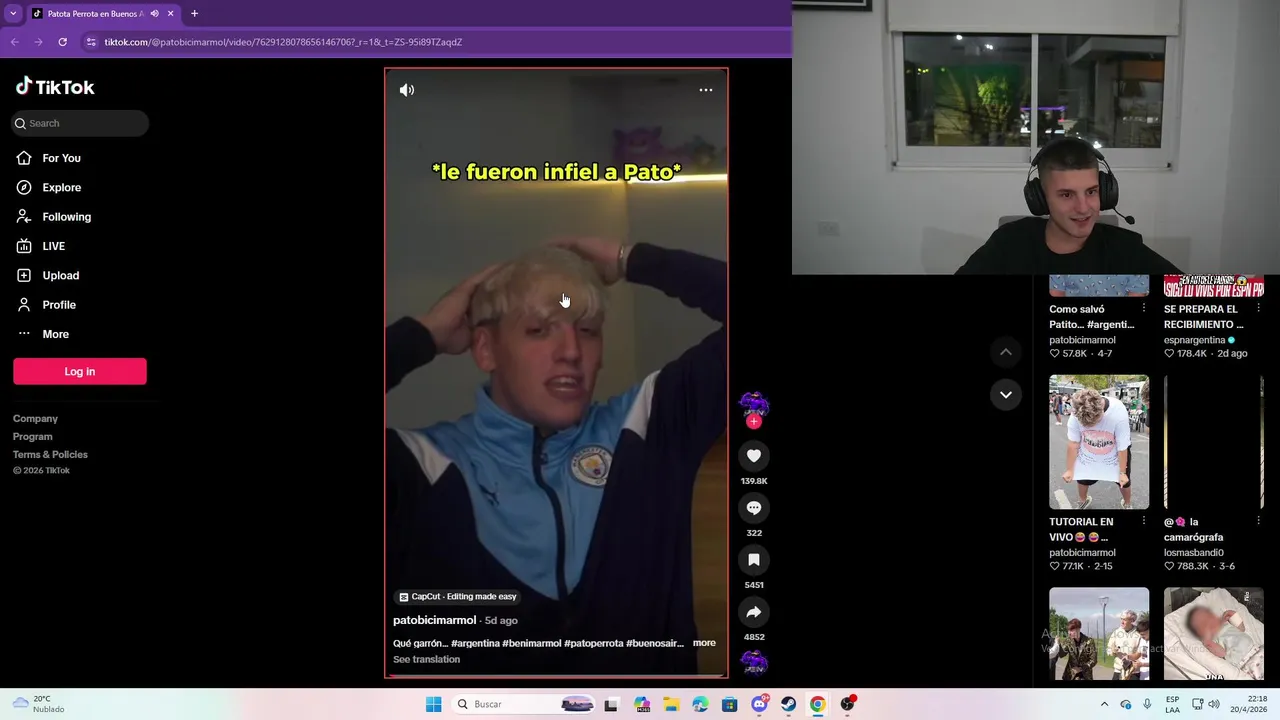Image resolution: width=1280 pixels, height=720 pixels.
Task: Open the Windows Start menu
Action: 433,704
